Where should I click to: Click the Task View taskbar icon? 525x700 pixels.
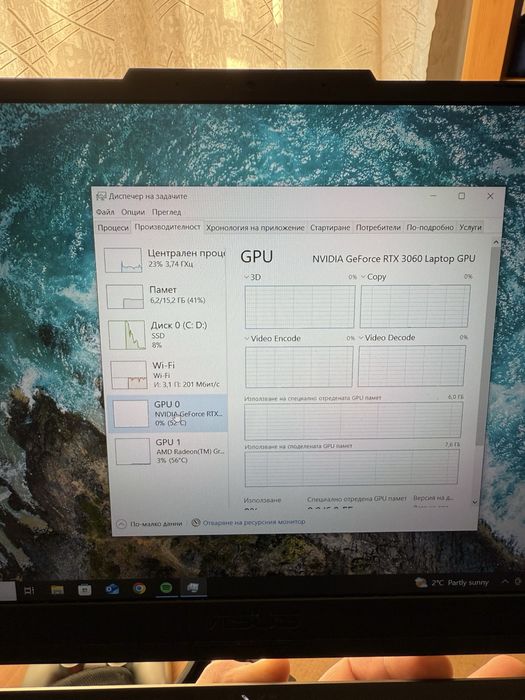29,591
